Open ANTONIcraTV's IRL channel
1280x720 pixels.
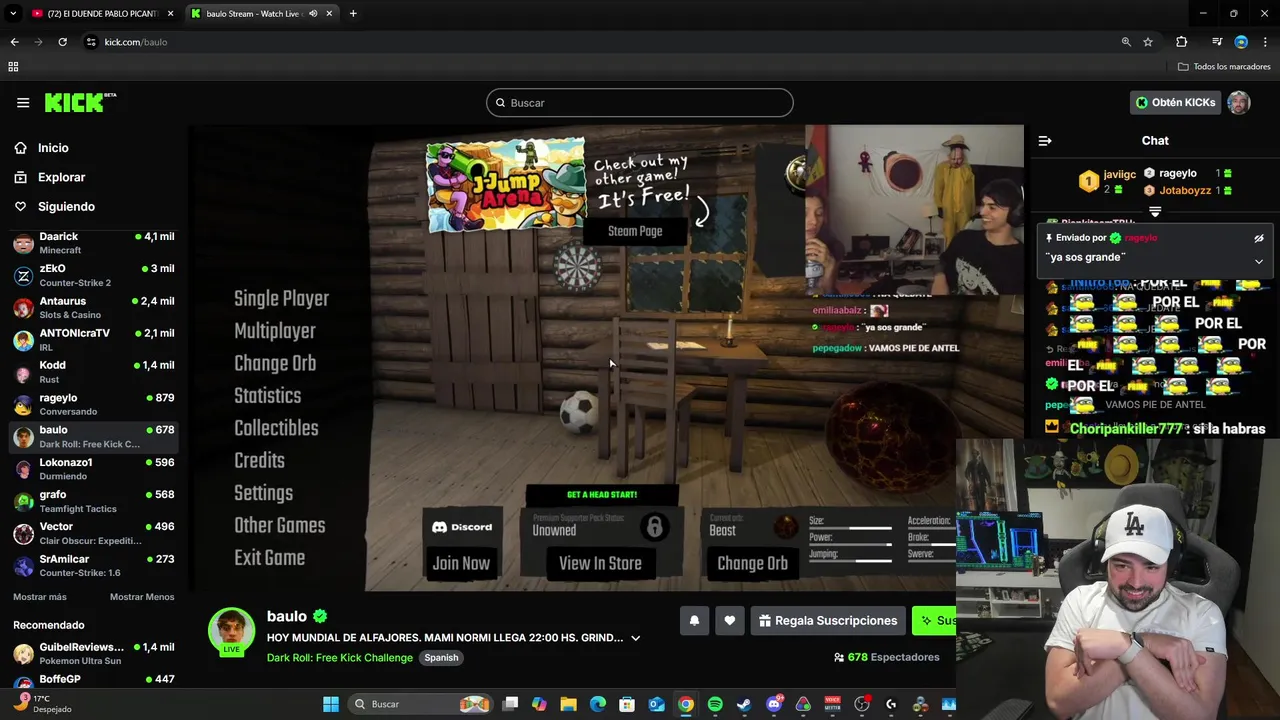[94, 339]
